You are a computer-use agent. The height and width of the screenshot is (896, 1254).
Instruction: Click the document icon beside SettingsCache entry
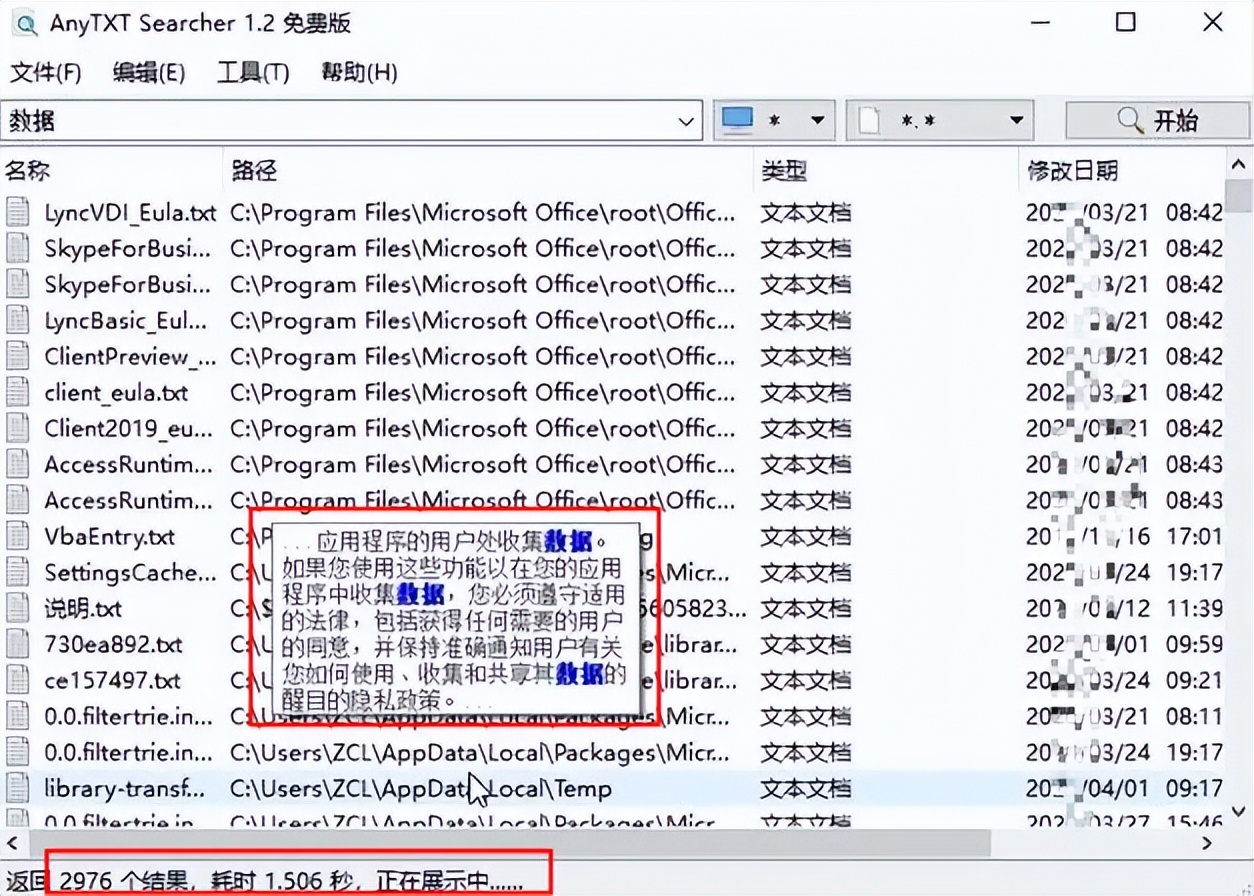coord(17,572)
